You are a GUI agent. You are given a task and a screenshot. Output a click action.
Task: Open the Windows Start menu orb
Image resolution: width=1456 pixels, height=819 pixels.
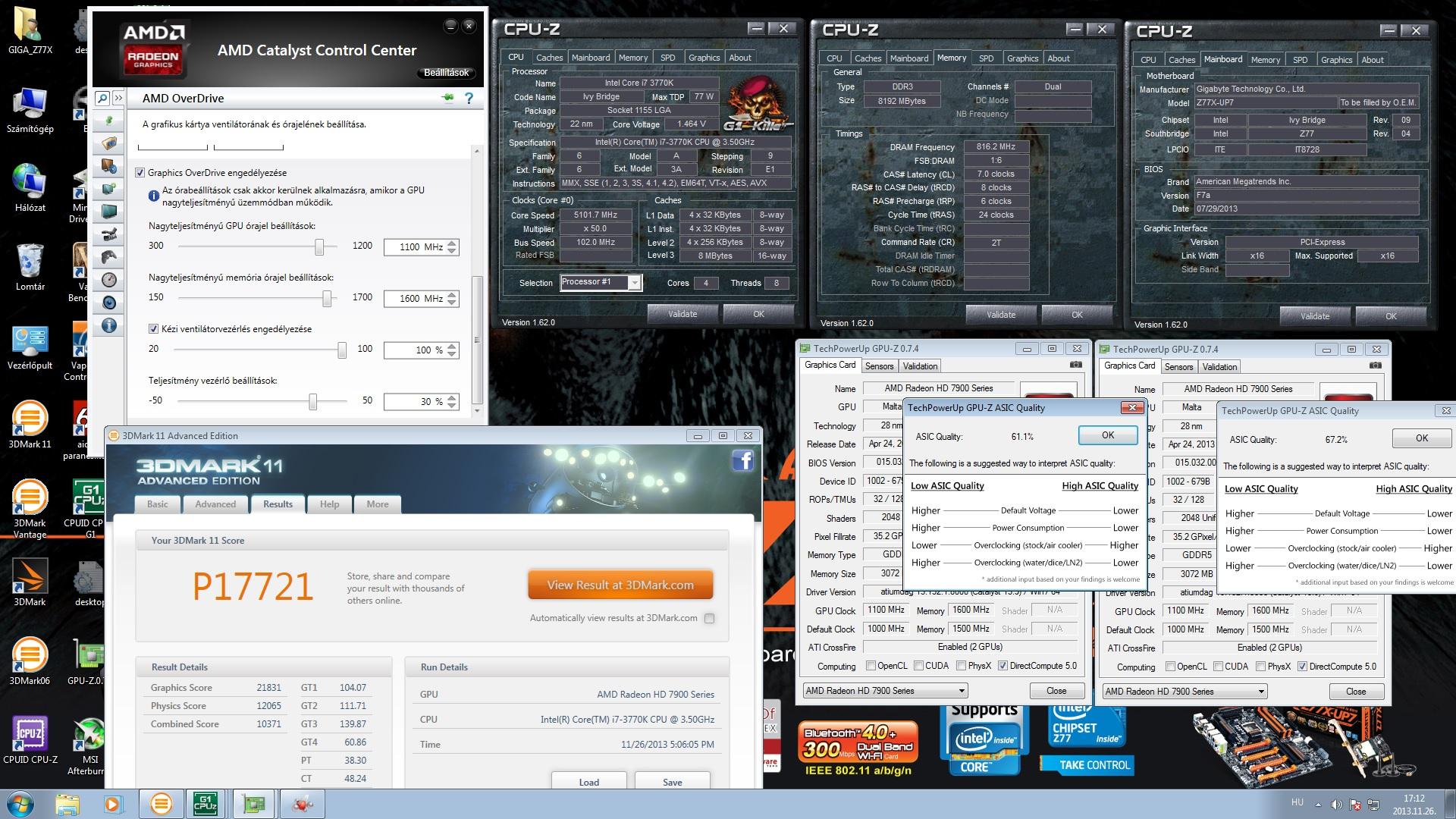point(20,804)
